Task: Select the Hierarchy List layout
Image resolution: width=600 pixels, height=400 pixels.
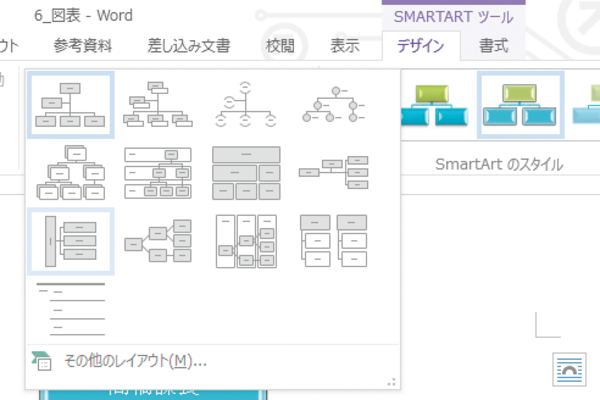Action: (333, 241)
